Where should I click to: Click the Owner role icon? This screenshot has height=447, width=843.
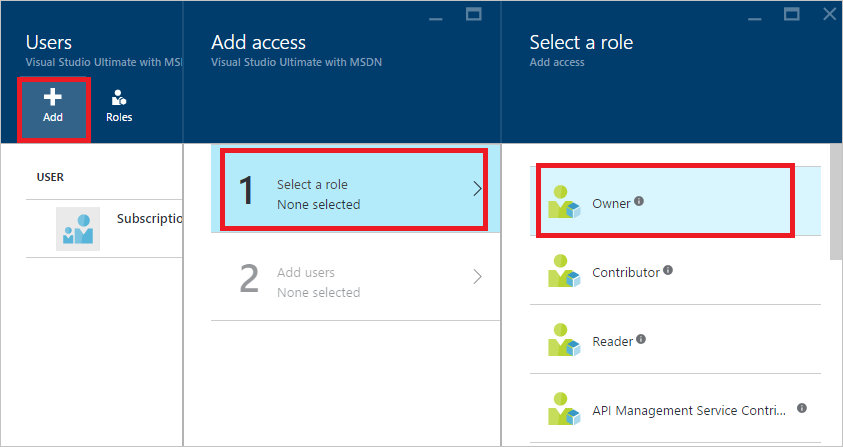coord(564,201)
